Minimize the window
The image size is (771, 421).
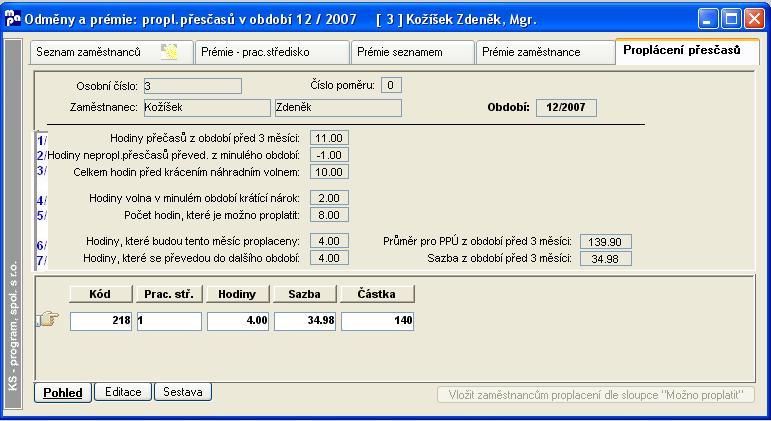(x=708, y=19)
